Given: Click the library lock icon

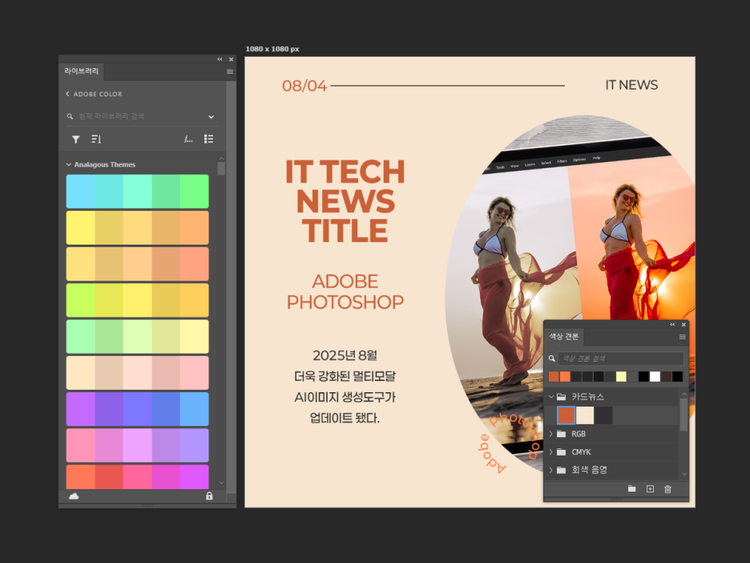Looking at the screenshot, I should point(209,496).
